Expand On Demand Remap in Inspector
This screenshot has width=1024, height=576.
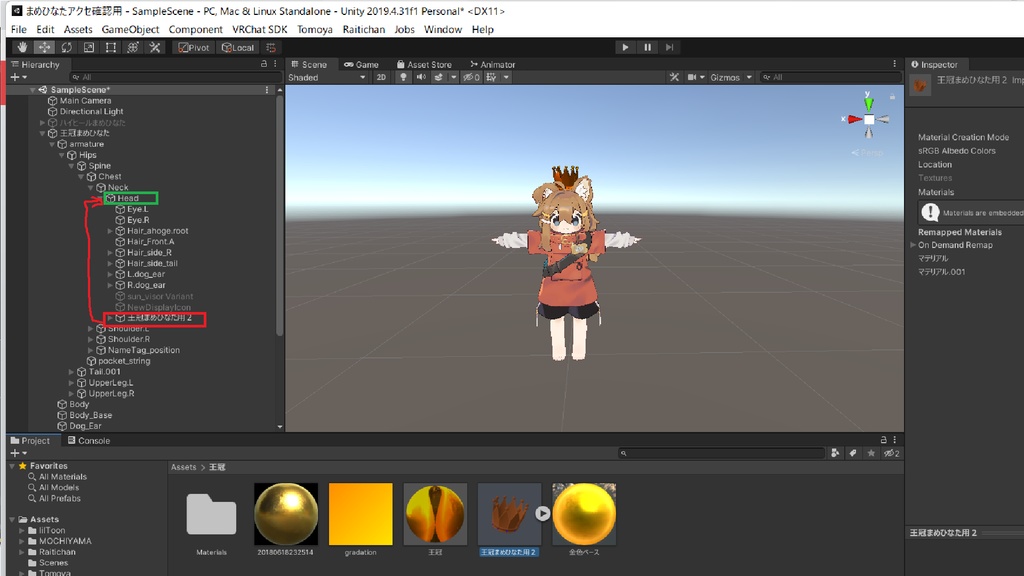(913, 245)
